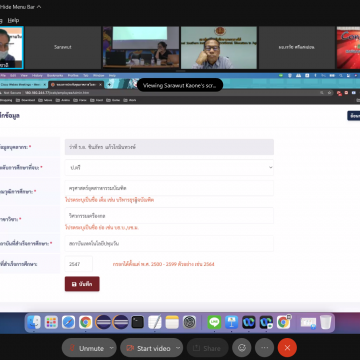Open a new browser tab with plus

pos(109,85)
